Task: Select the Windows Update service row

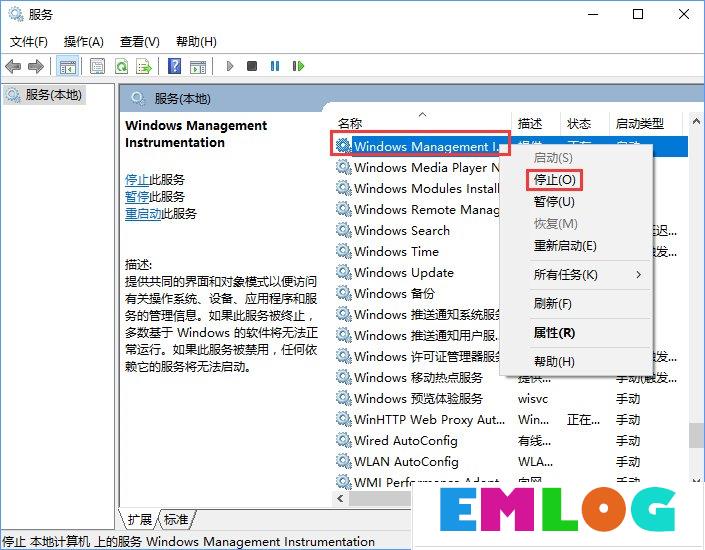Action: coord(416,272)
